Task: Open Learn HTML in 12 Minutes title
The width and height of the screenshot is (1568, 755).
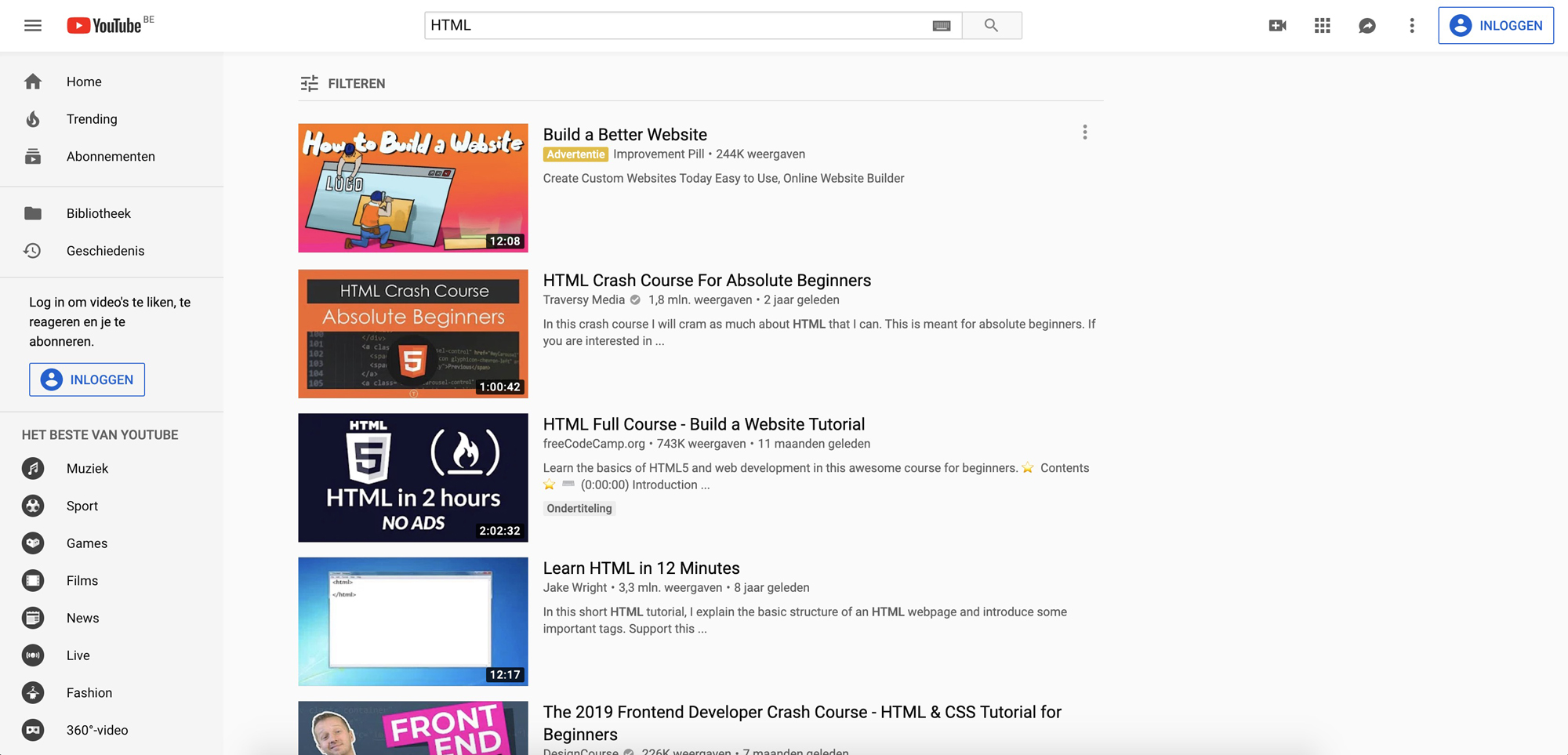Action: (641, 568)
